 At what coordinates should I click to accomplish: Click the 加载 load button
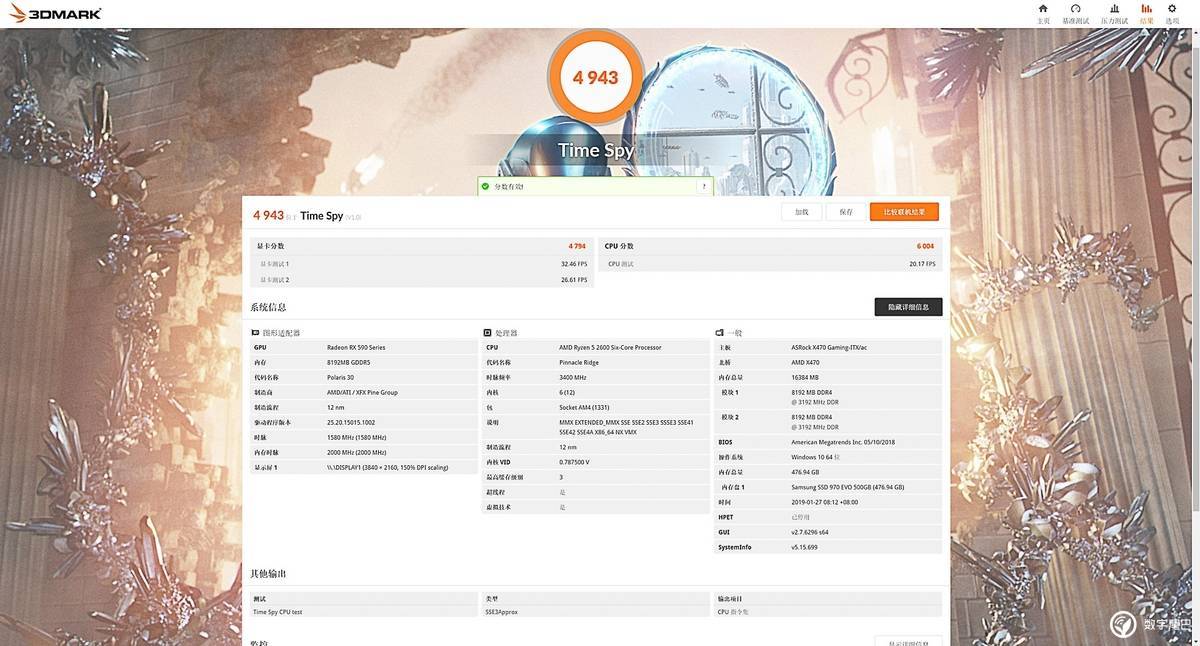coord(802,212)
